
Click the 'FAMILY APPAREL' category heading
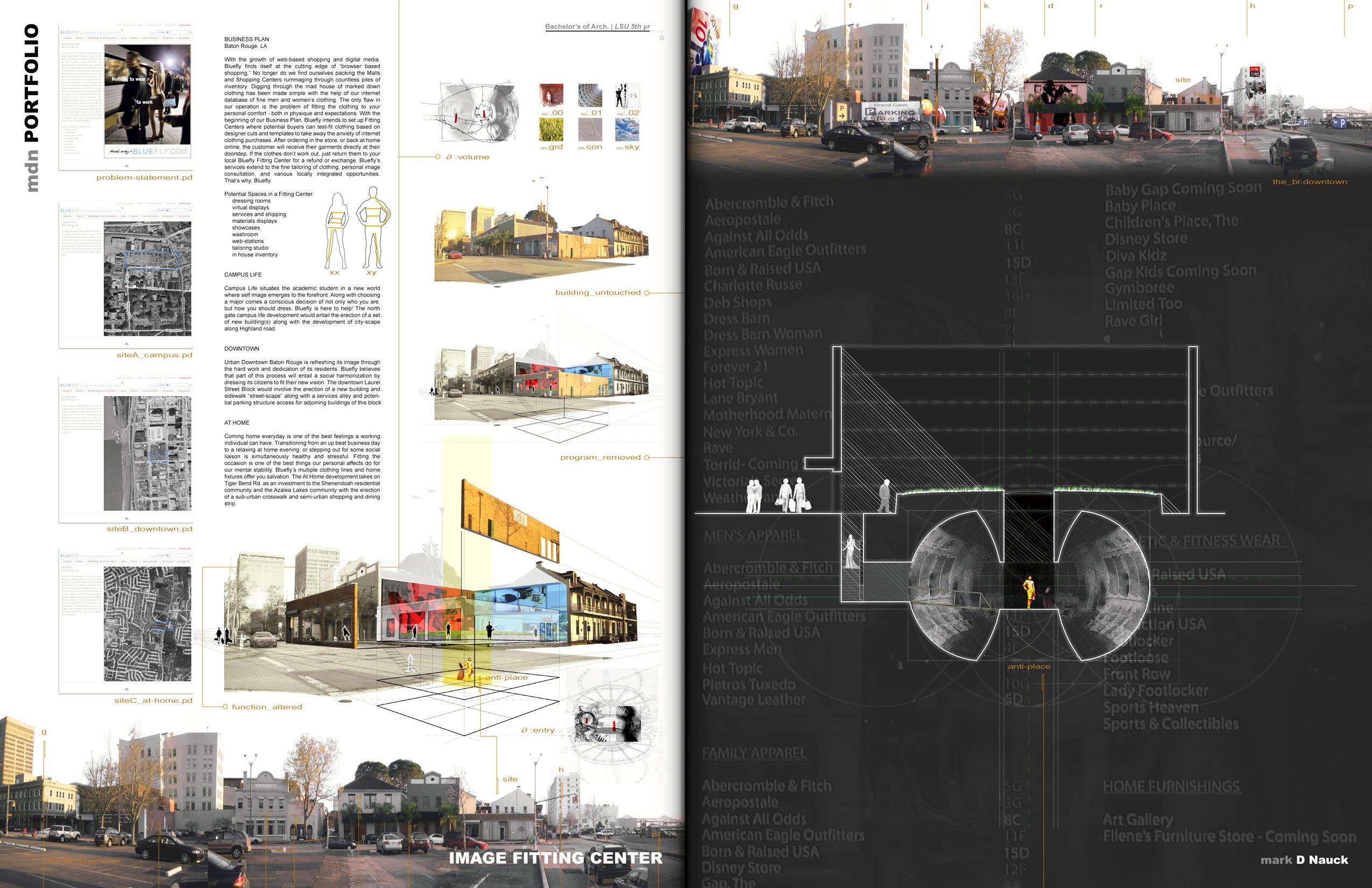754,753
